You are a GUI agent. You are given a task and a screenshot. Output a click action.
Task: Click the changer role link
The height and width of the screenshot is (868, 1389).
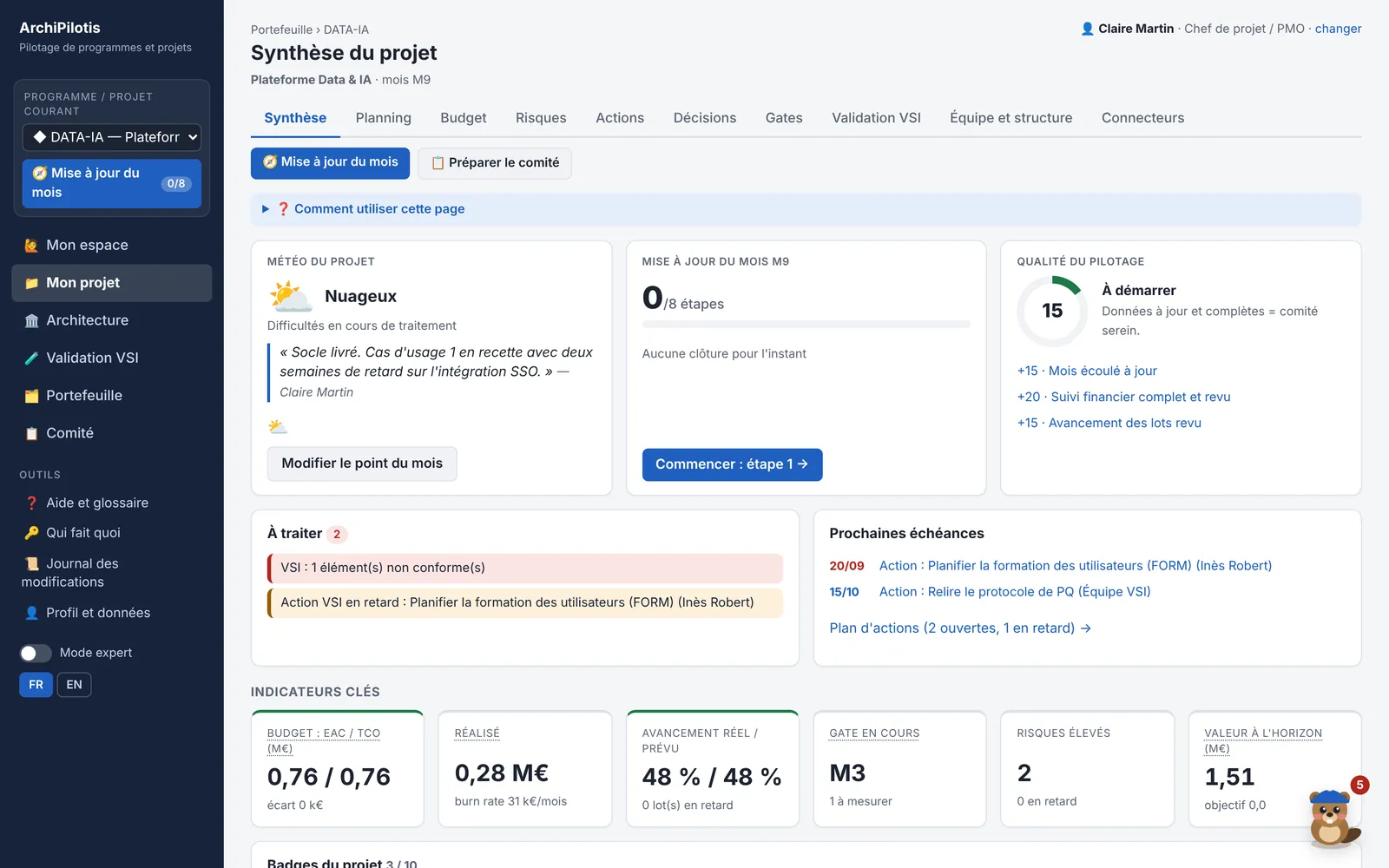click(1338, 29)
